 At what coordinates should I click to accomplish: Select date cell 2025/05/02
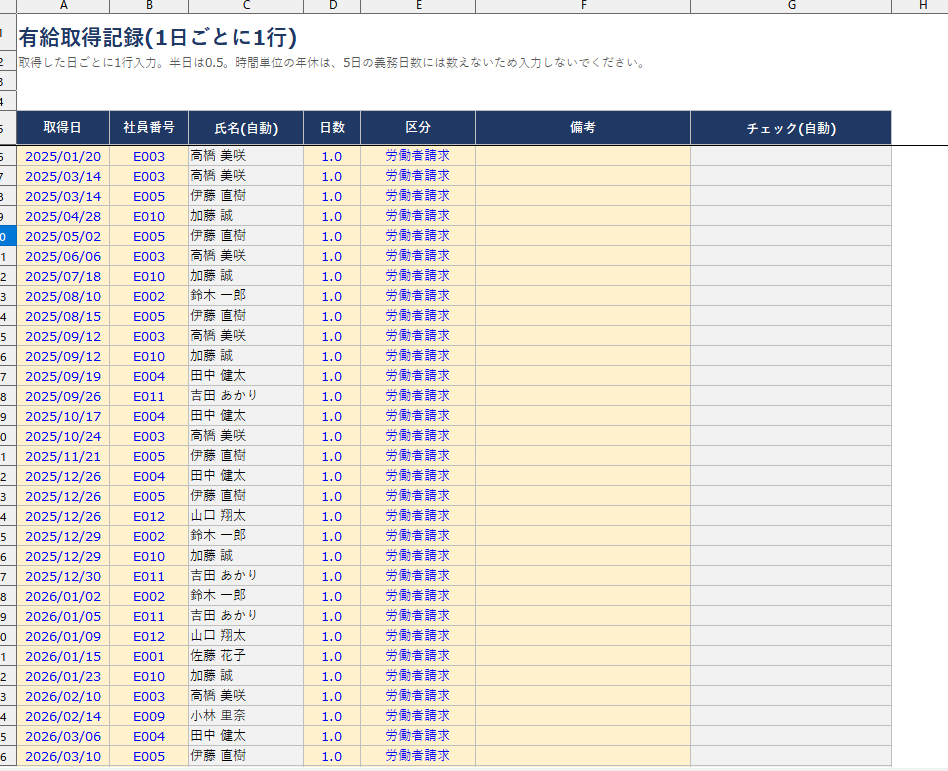[x=63, y=236]
